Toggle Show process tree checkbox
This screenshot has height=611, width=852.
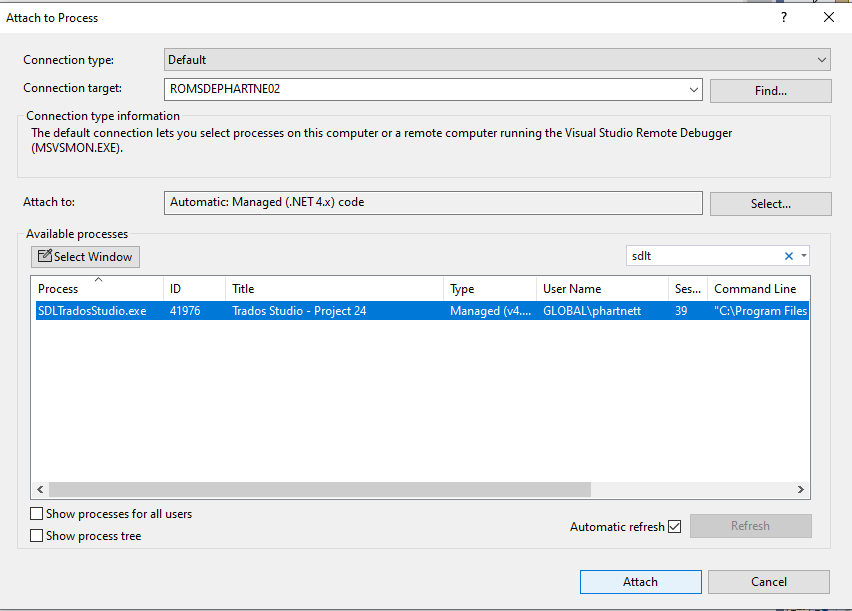coord(37,536)
